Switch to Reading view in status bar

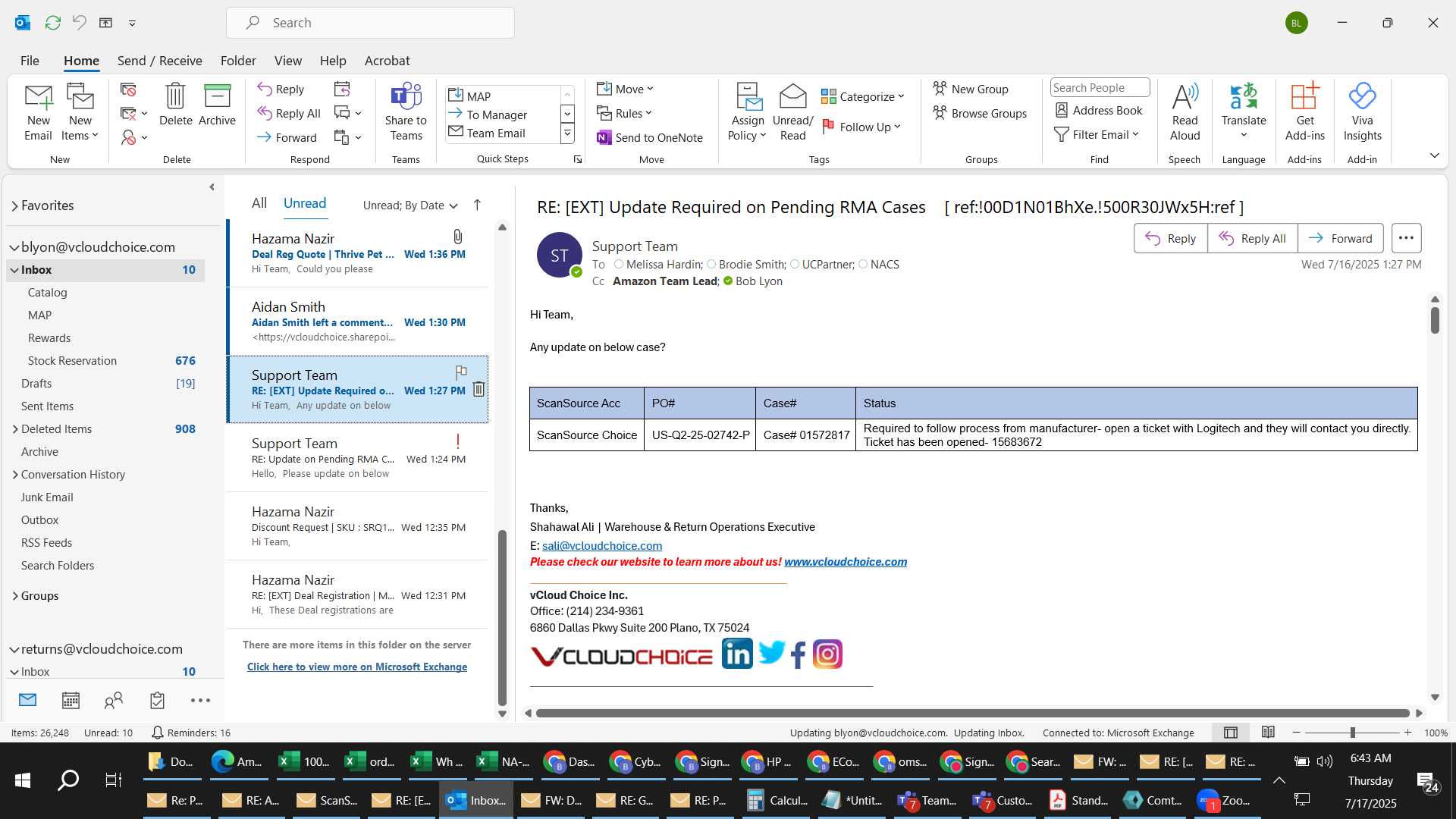pyautogui.click(x=1268, y=733)
